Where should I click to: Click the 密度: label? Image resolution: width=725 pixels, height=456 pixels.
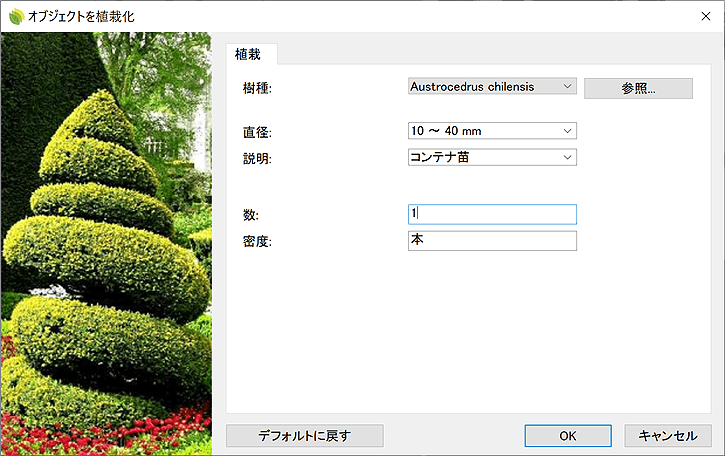pyautogui.click(x=258, y=241)
